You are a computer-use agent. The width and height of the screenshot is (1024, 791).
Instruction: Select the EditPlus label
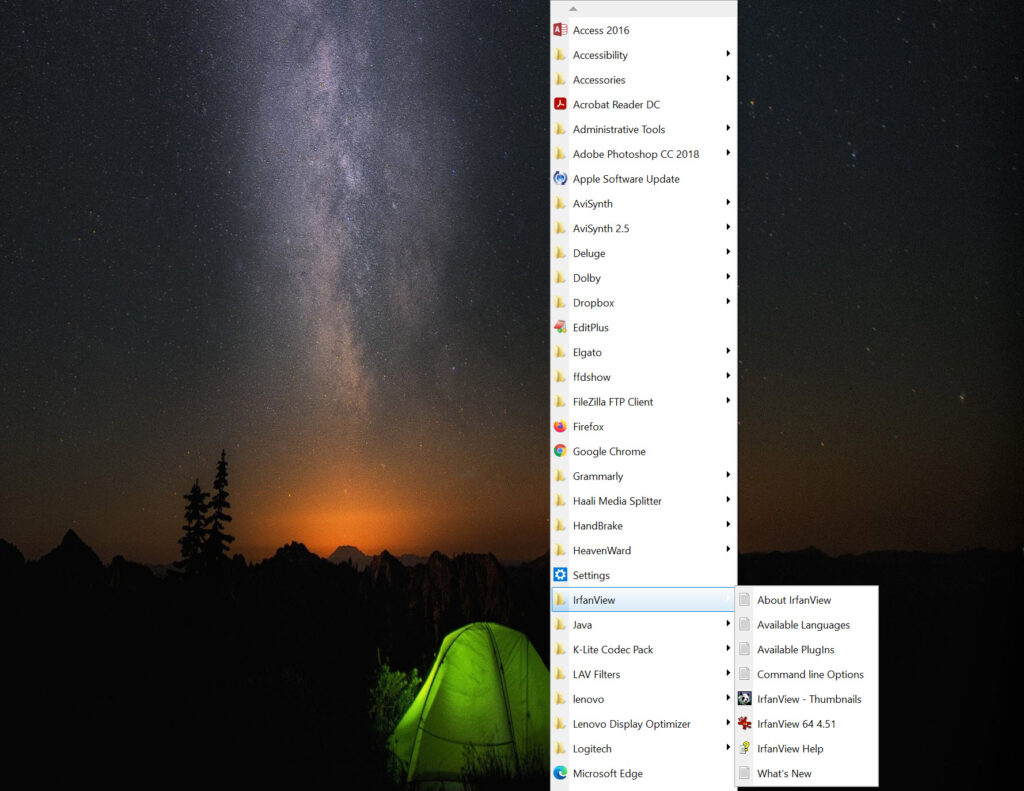(x=590, y=327)
